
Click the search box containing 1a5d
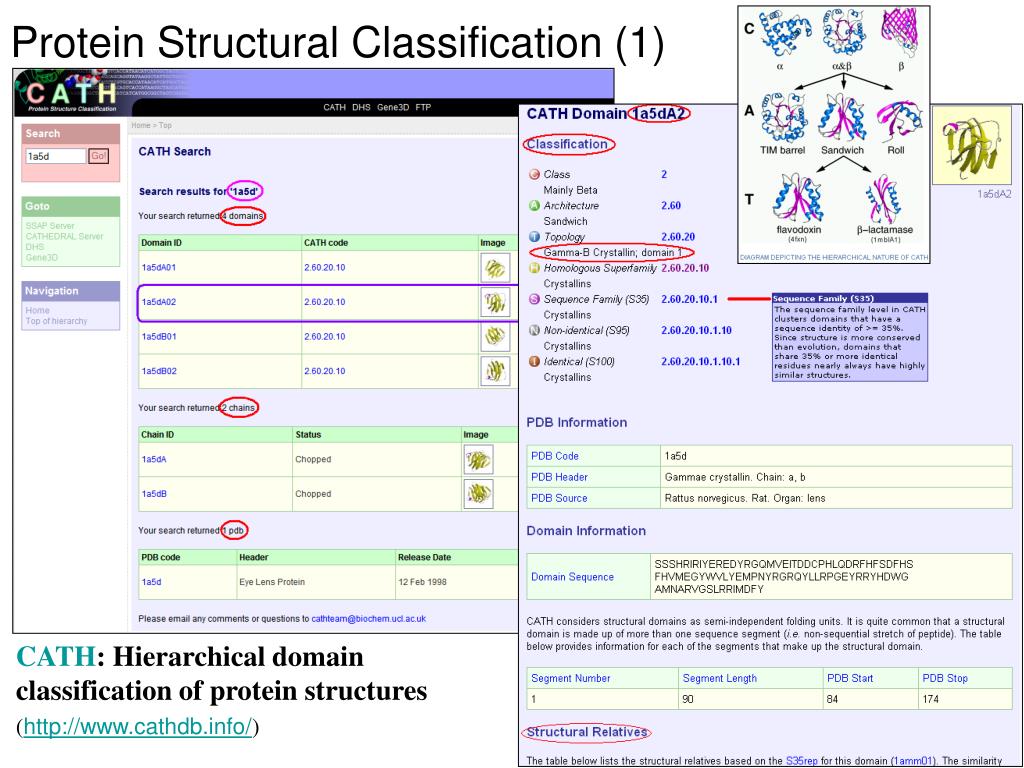click(x=56, y=156)
